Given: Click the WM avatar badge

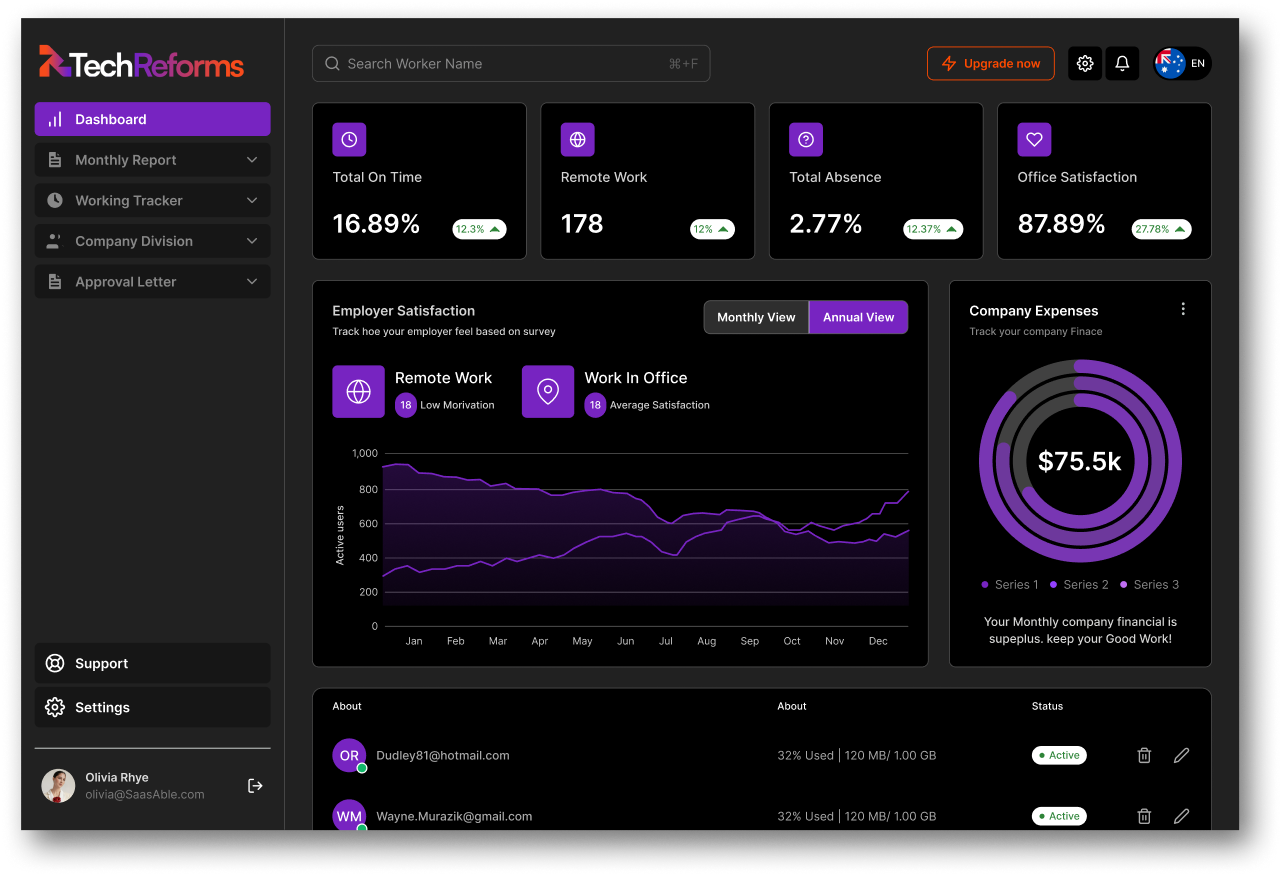Looking at the screenshot, I should pos(349,815).
